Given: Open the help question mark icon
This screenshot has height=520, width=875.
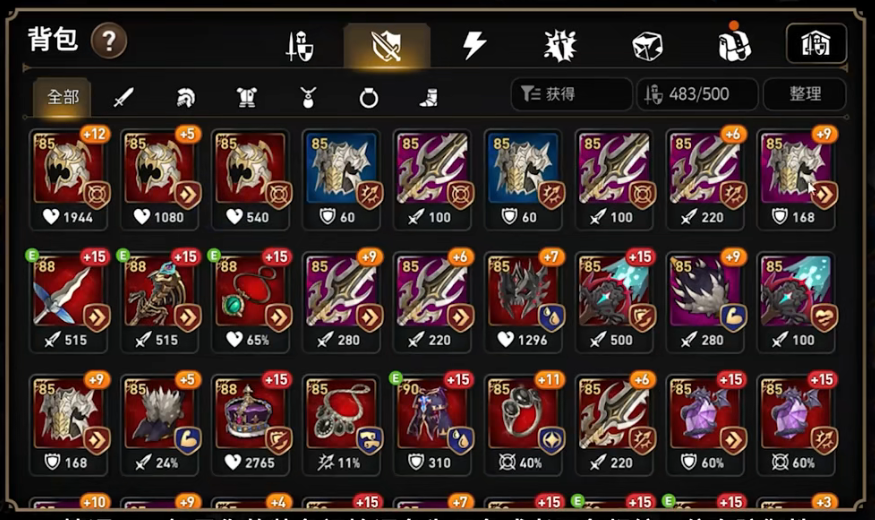Looking at the screenshot, I should 109,41.
